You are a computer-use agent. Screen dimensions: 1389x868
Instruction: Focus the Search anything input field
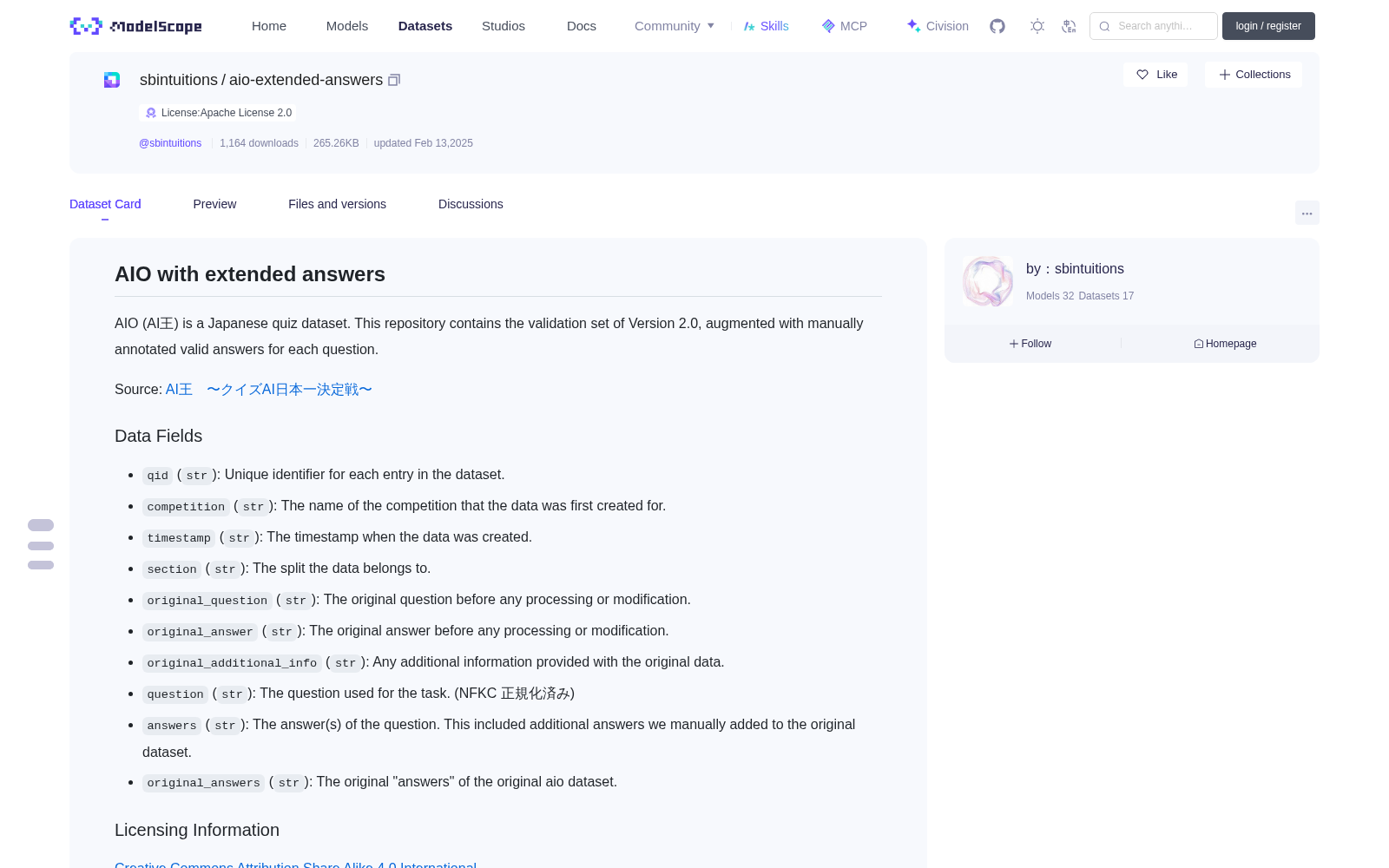(1154, 26)
